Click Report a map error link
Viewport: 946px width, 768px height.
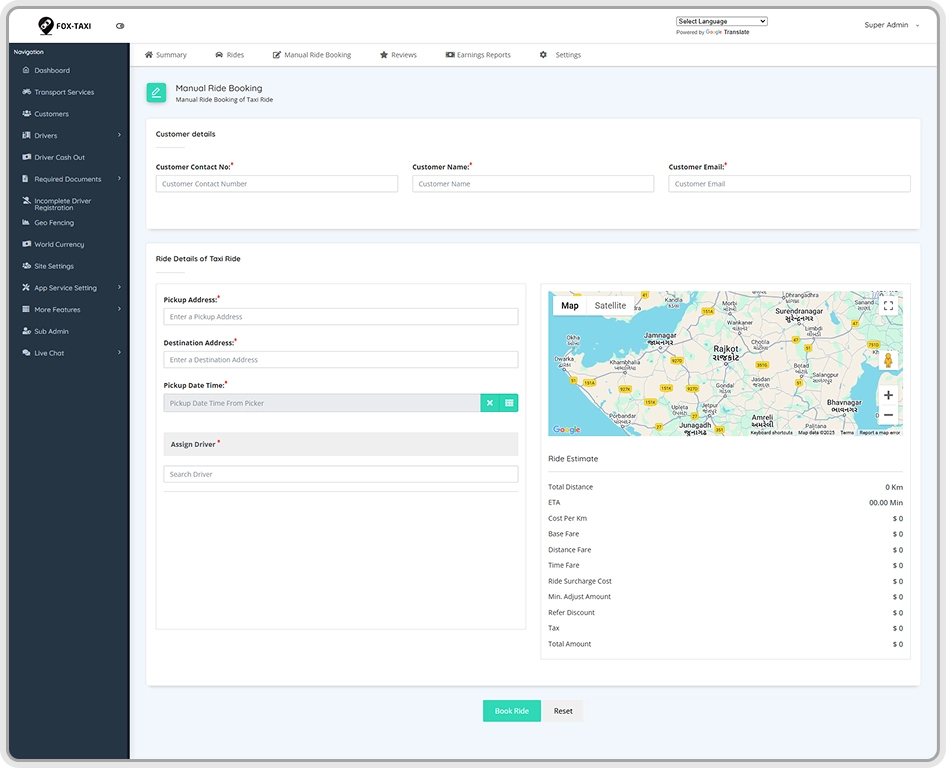879,433
